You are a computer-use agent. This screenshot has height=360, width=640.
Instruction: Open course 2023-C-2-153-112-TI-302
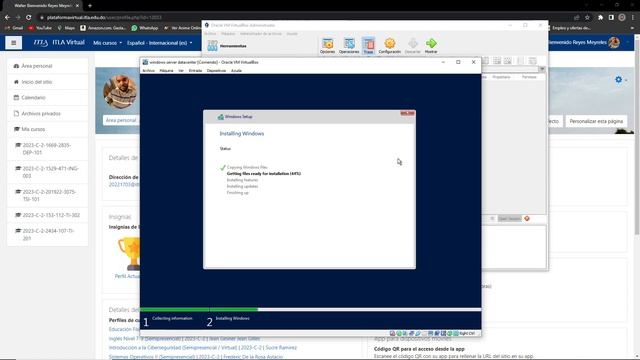tap(47, 215)
